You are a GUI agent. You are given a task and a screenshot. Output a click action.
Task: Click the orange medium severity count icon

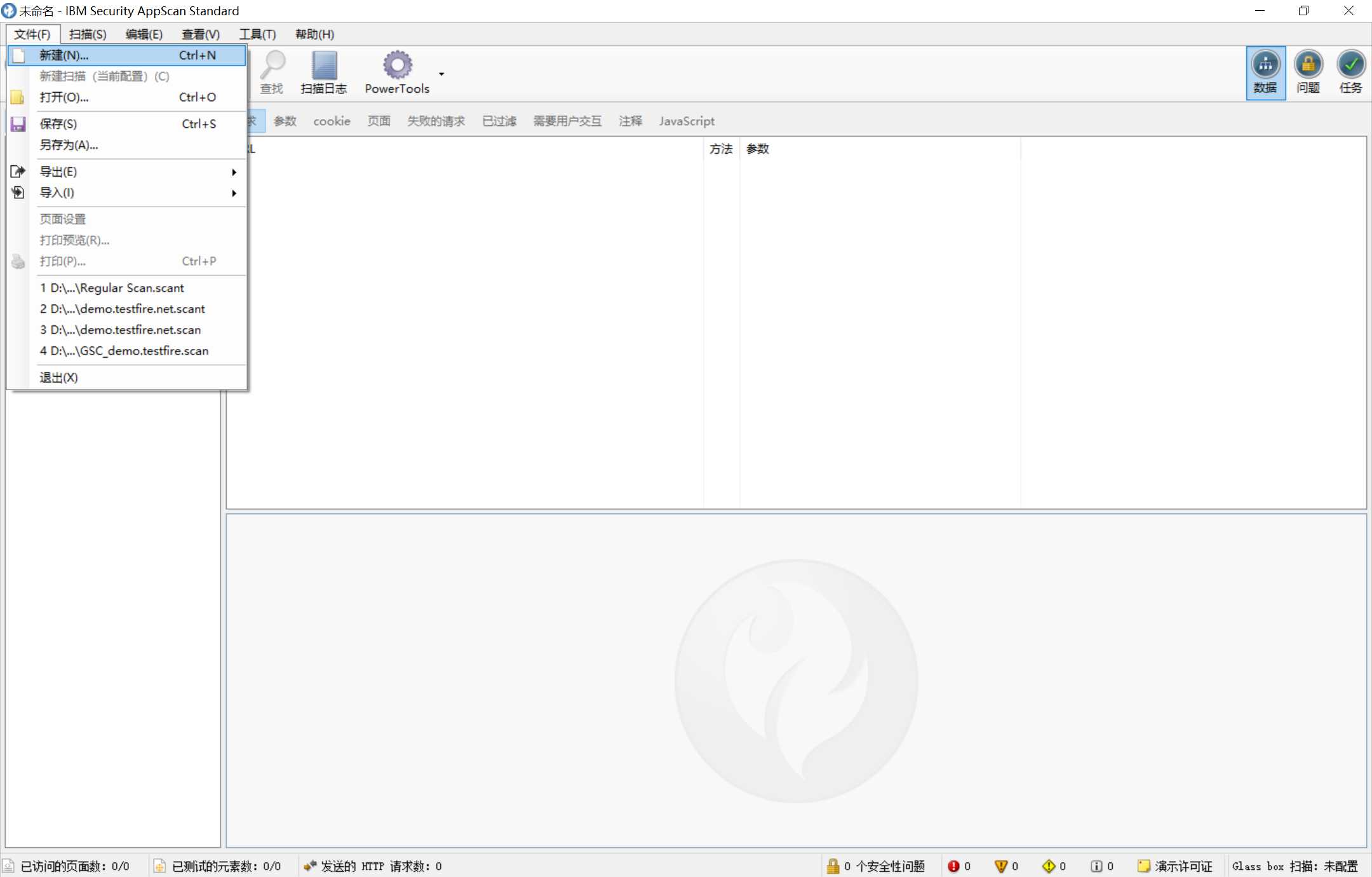(1001, 866)
